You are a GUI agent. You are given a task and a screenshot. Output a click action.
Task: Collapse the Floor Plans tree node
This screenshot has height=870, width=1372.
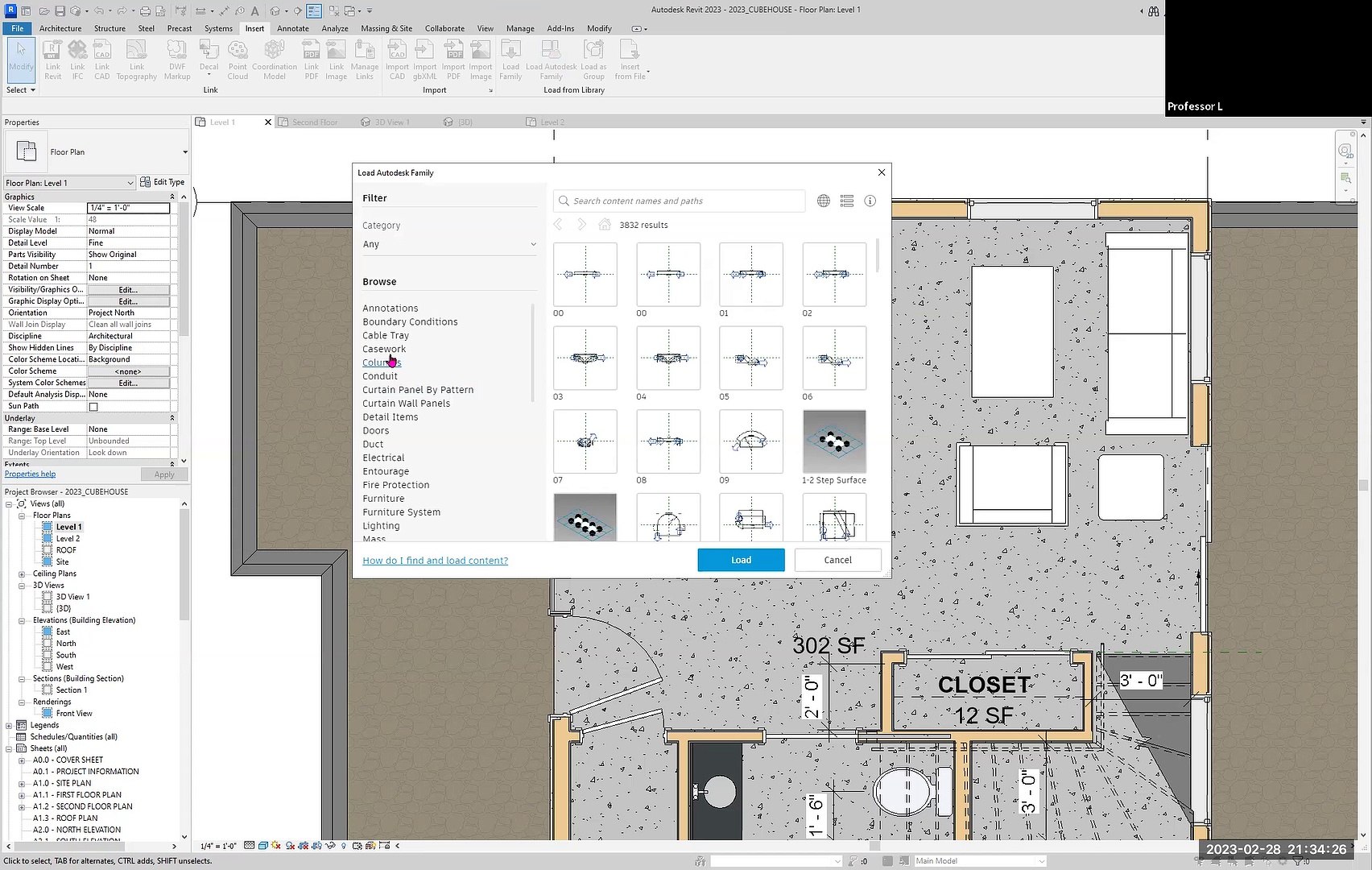point(22,516)
